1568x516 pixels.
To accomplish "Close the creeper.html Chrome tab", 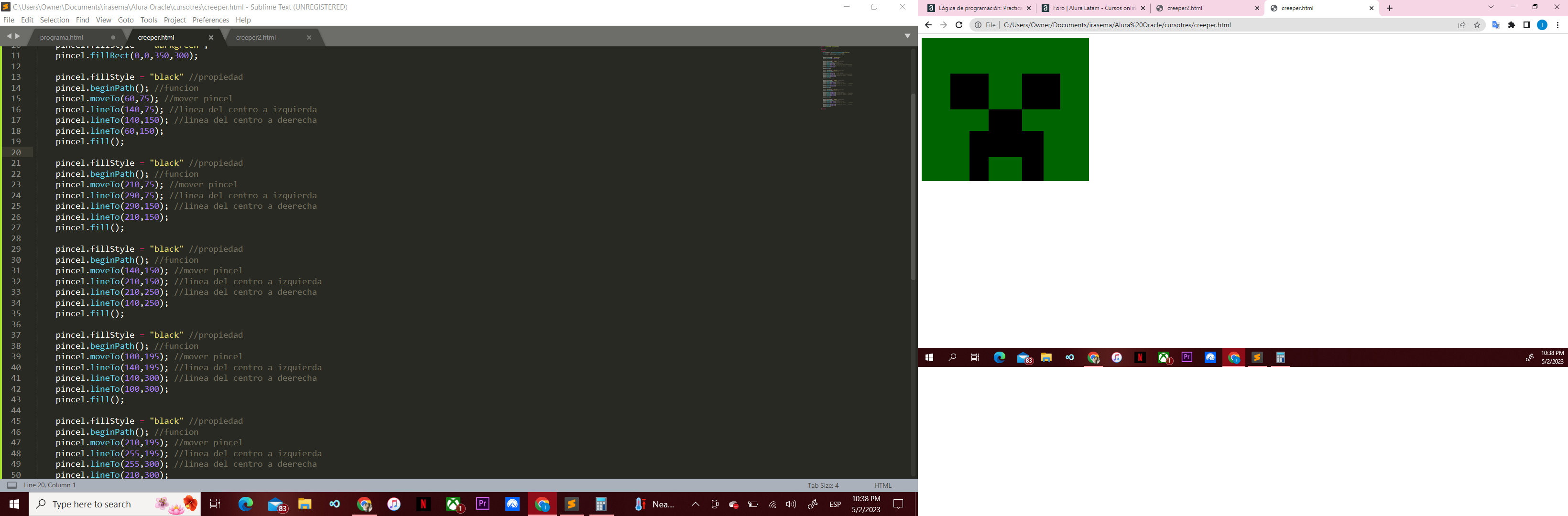I will [x=1371, y=8].
